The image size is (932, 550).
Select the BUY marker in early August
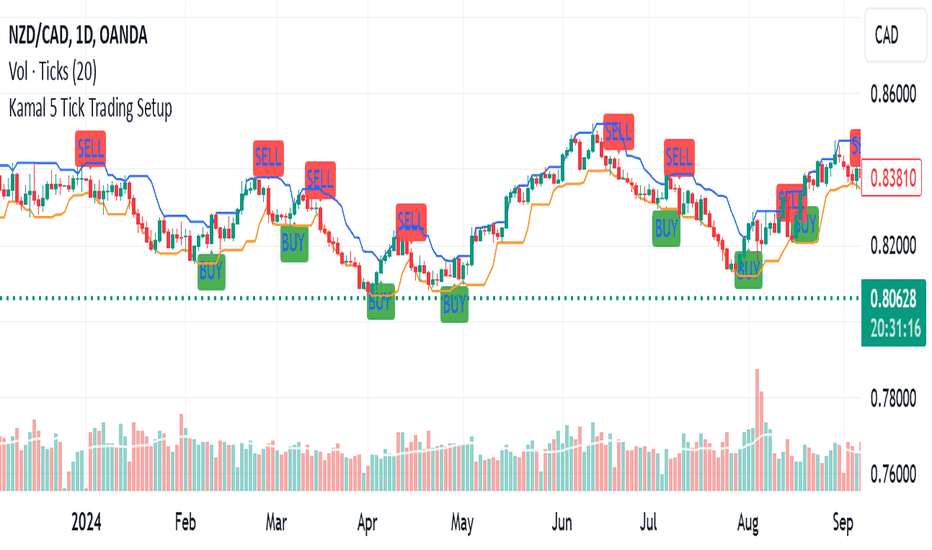[x=748, y=270]
